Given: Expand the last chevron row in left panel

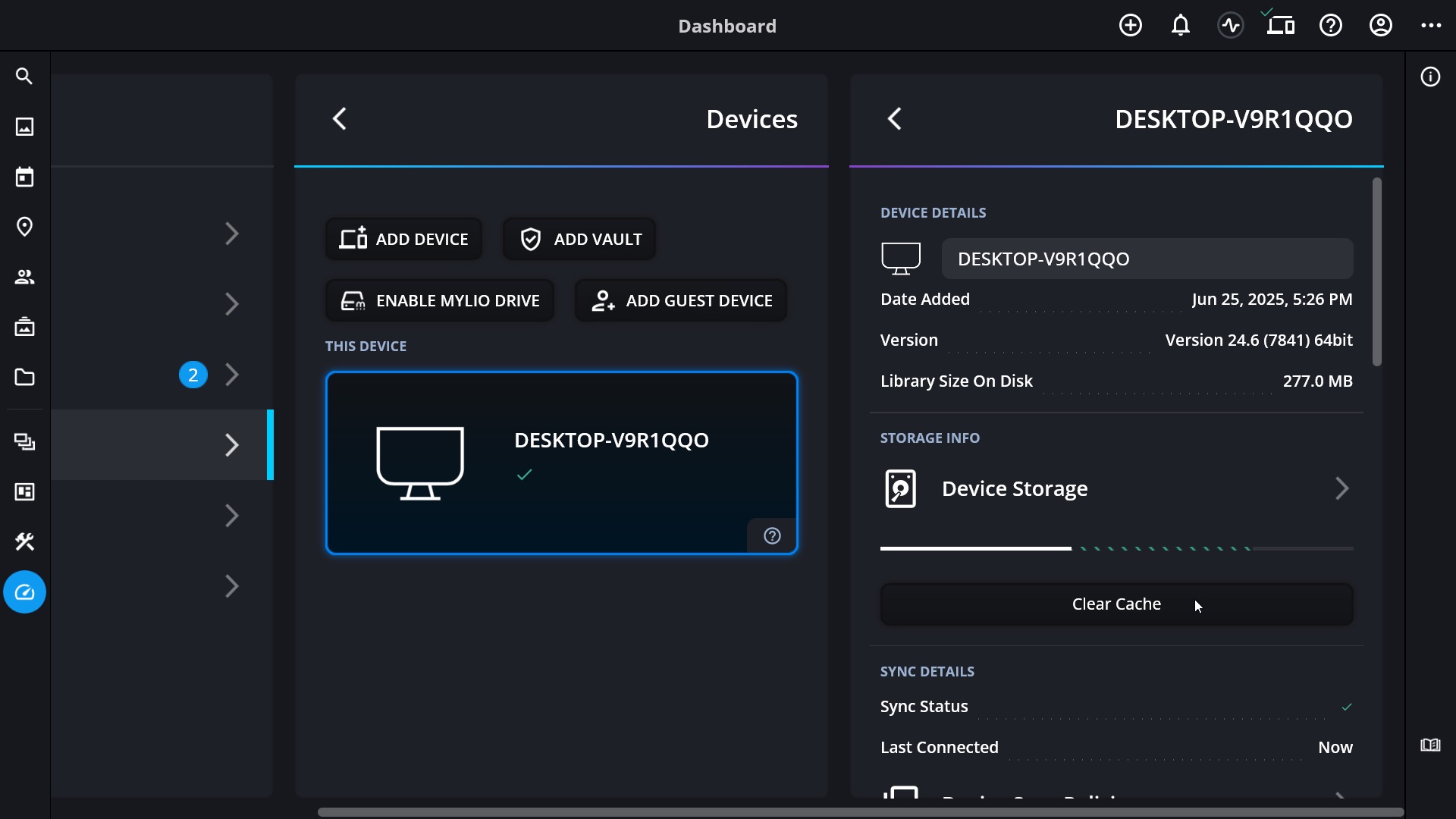Looking at the screenshot, I should click(x=232, y=586).
